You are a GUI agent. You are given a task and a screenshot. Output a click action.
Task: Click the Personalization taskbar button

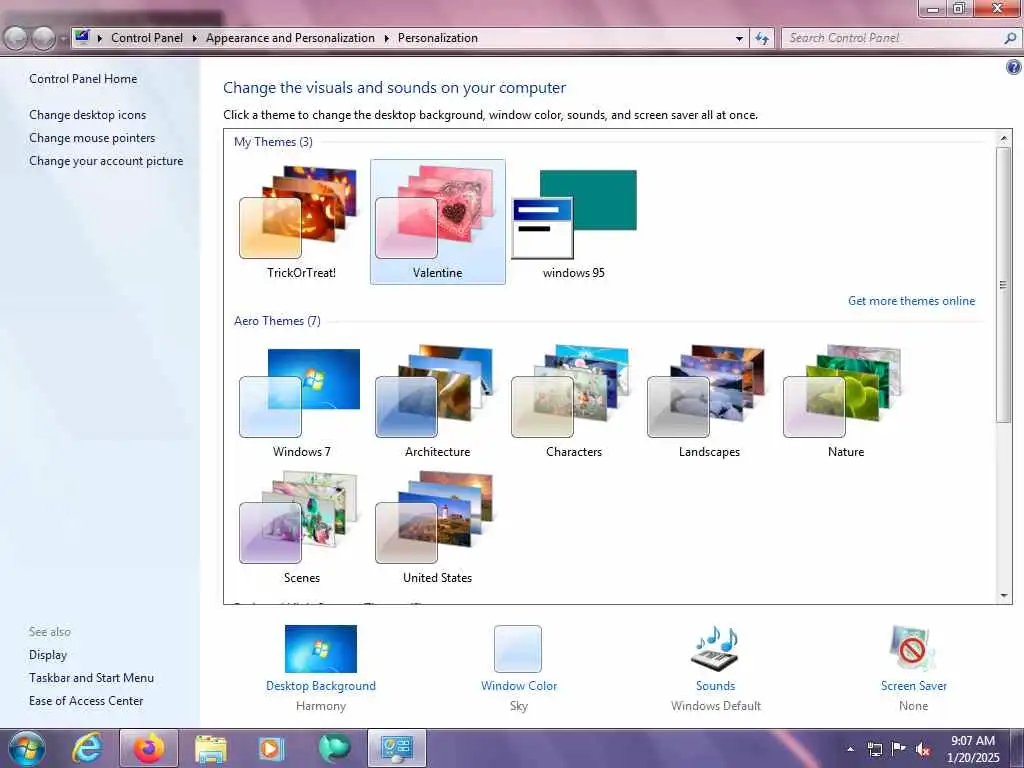tap(396, 748)
